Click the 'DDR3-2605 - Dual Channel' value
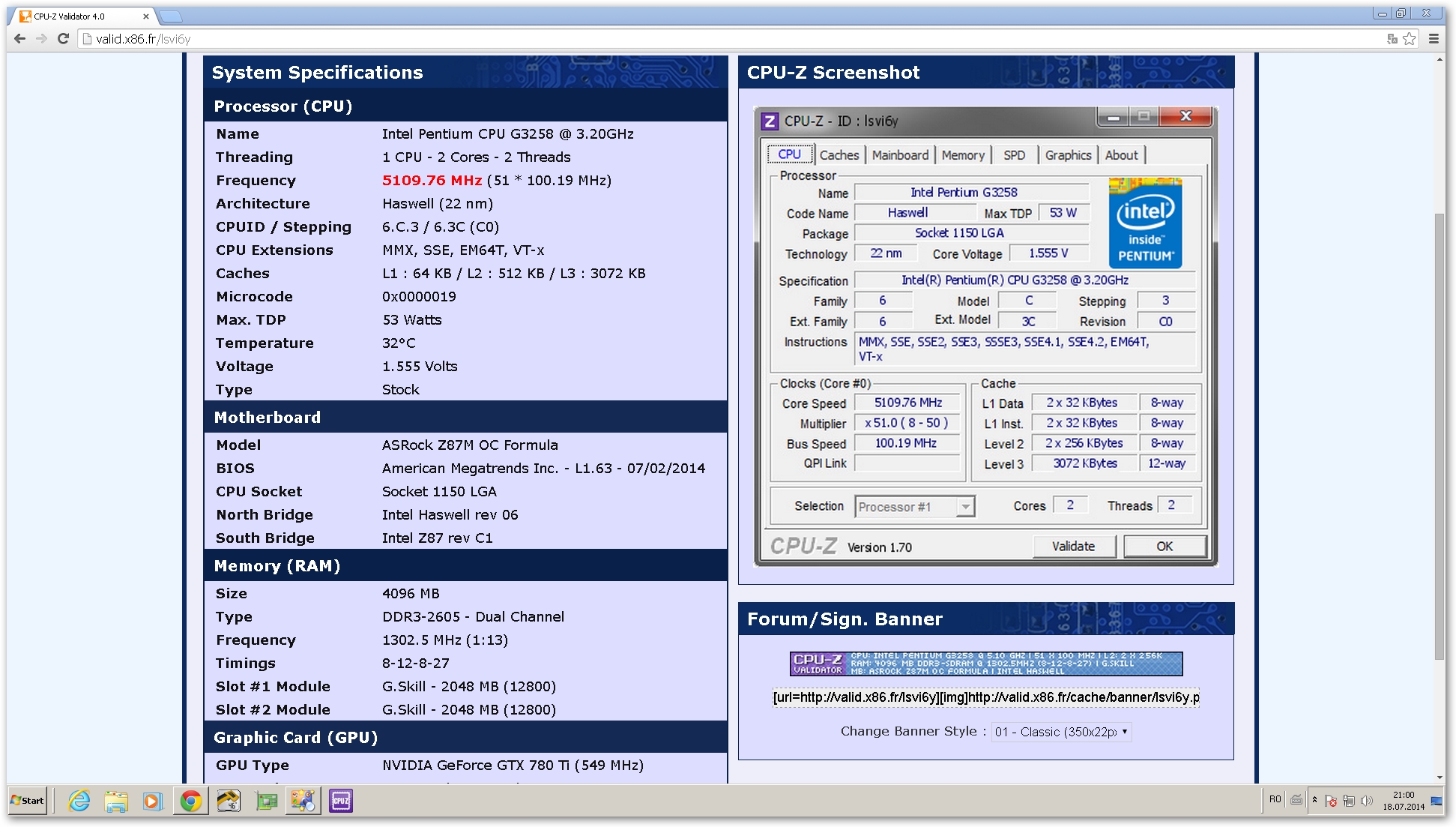The image size is (1456, 827). pyautogui.click(x=473, y=617)
